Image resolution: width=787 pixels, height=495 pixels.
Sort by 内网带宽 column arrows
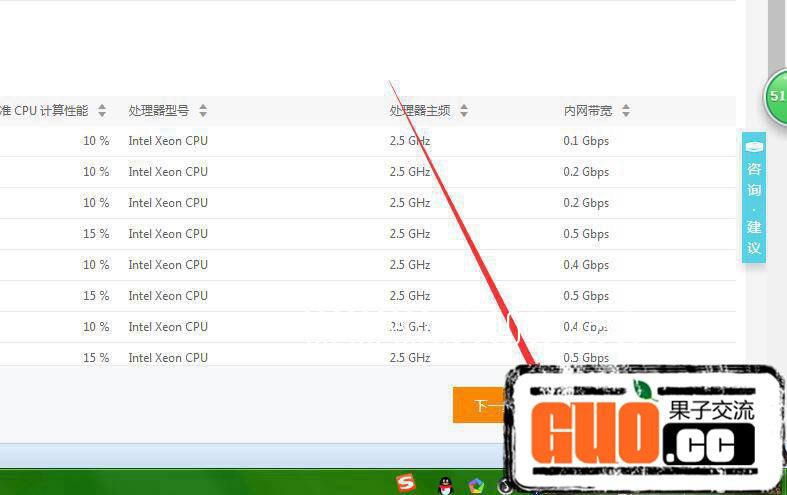627,111
